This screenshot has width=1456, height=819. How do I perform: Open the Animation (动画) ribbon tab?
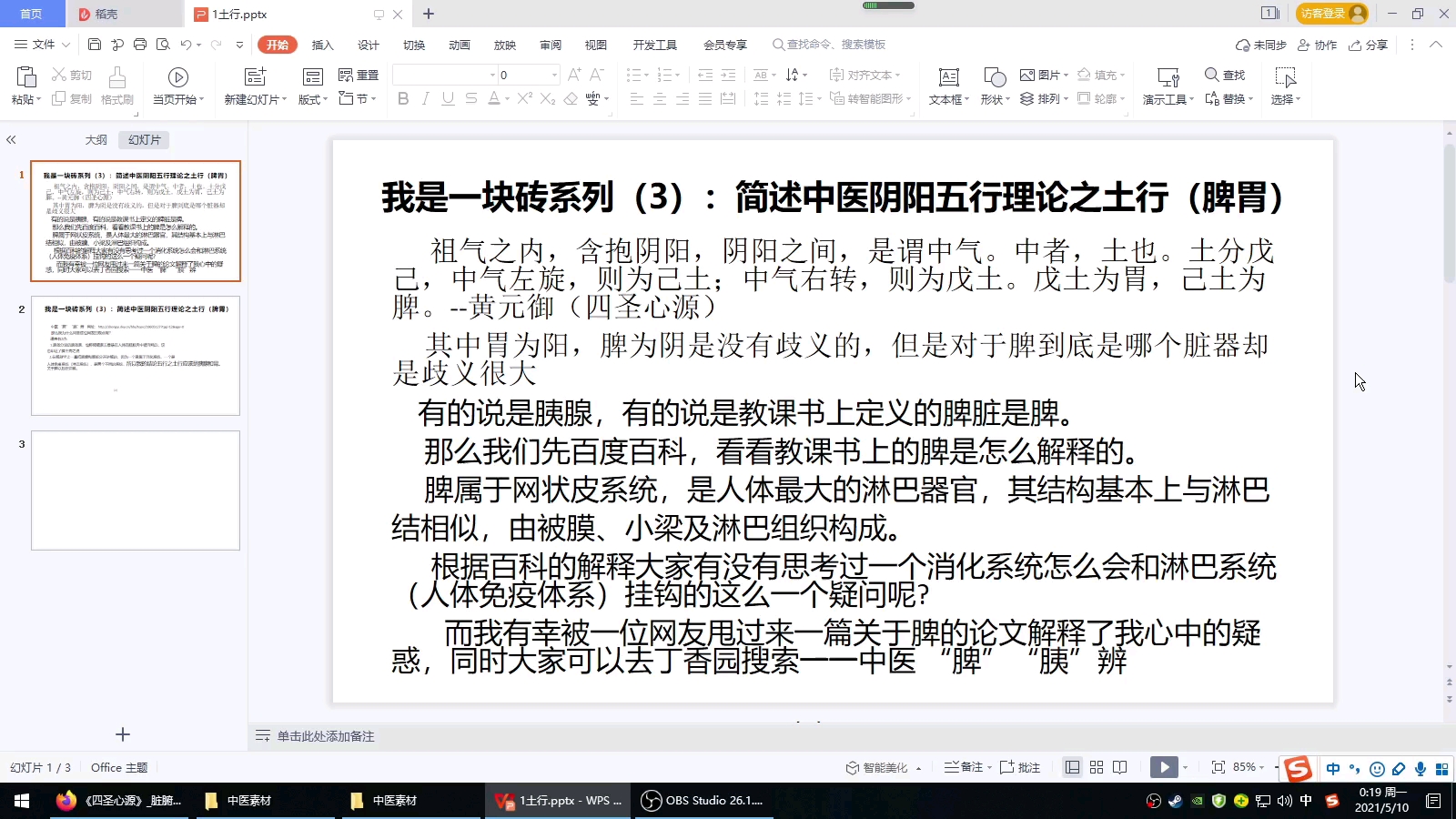coord(459,45)
